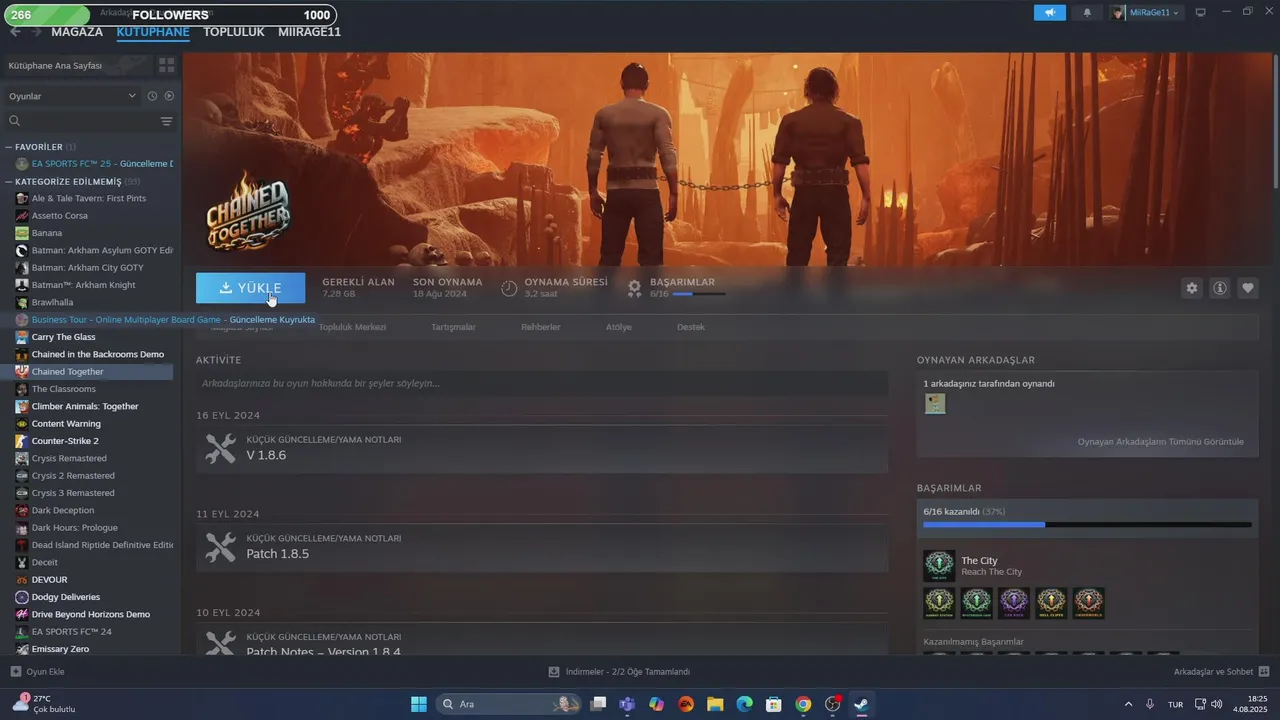
Task: Select Counter-Strike 2 in library
Action: 65,441
